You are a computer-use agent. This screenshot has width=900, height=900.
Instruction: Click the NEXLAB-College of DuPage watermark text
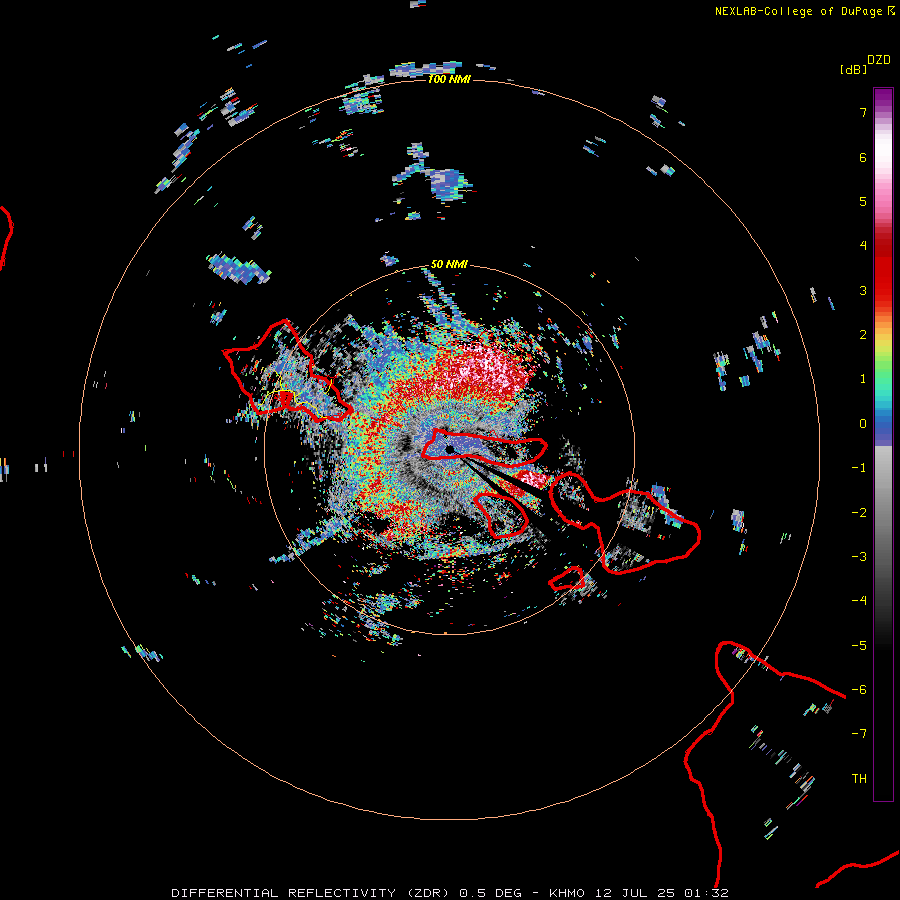(804, 11)
